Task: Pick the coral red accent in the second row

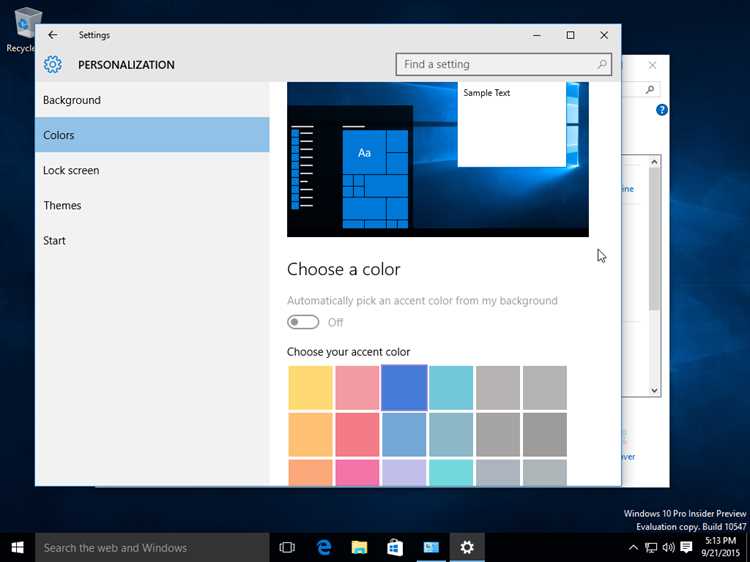Action: click(357, 435)
